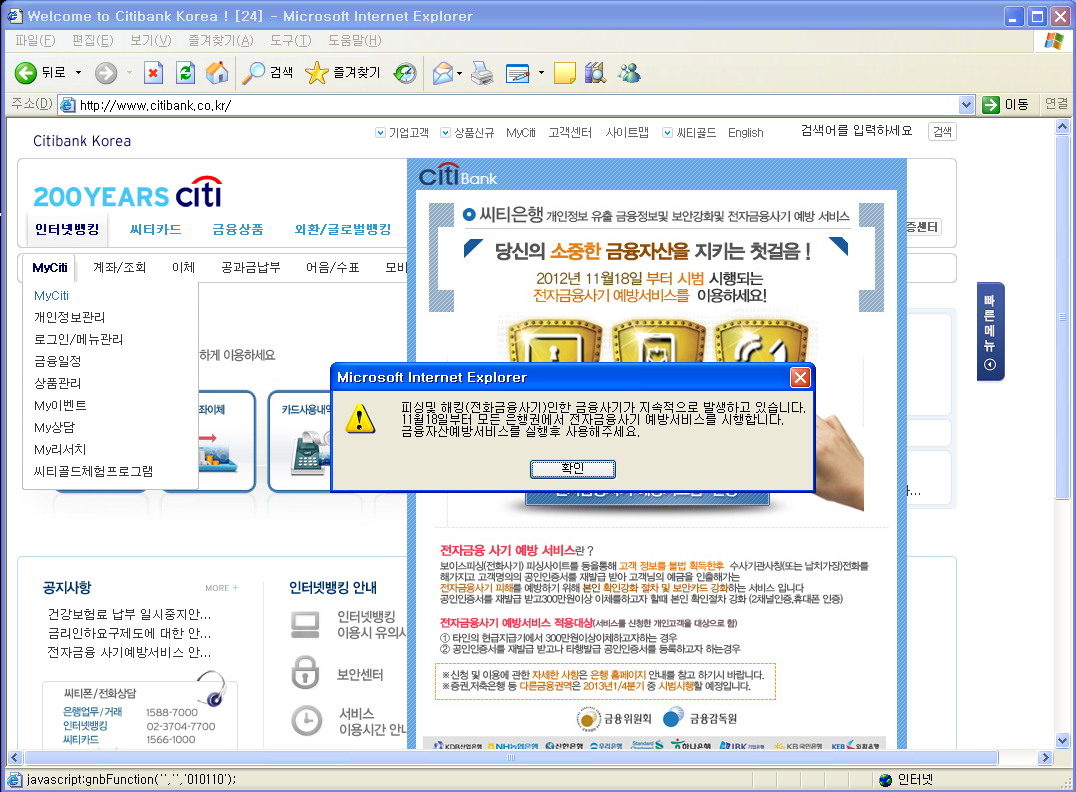The width and height of the screenshot is (1076, 792).
Task: Click the Stop loading icon
Action: tap(153, 73)
